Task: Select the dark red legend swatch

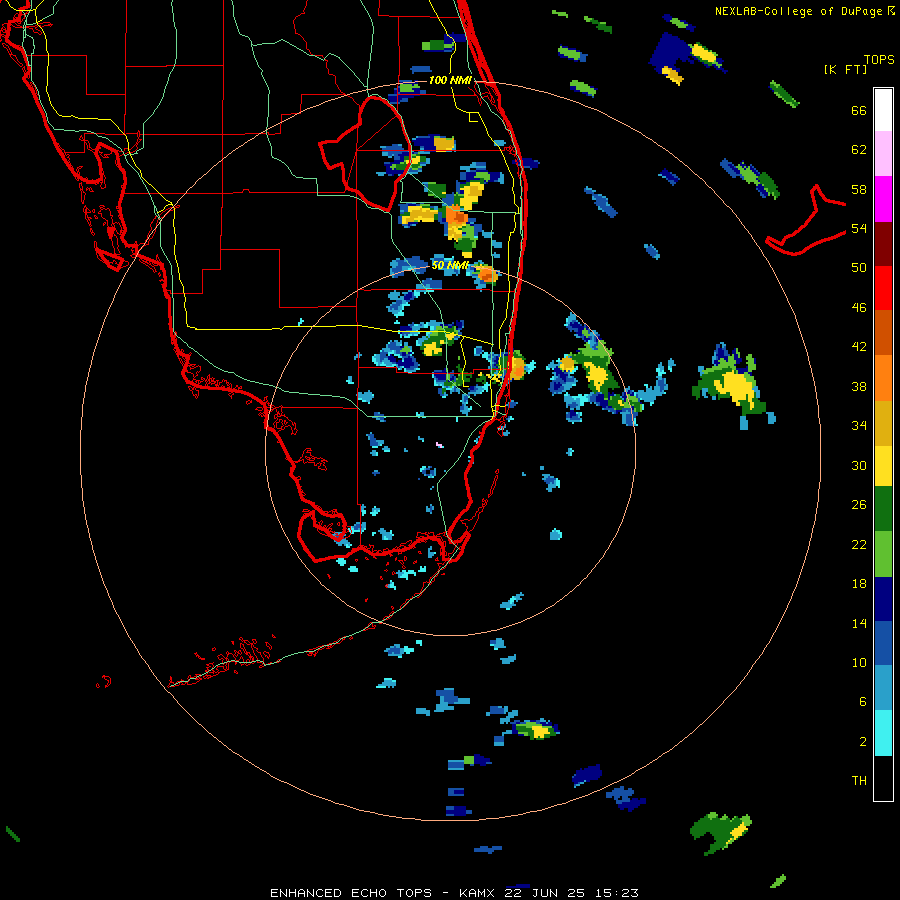Action: tap(883, 243)
